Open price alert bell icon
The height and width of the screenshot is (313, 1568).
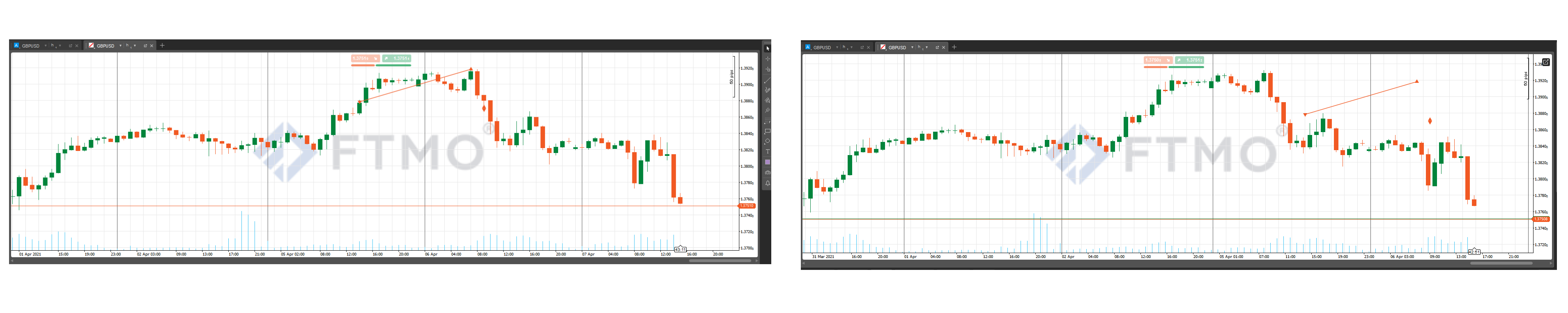pos(768,183)
